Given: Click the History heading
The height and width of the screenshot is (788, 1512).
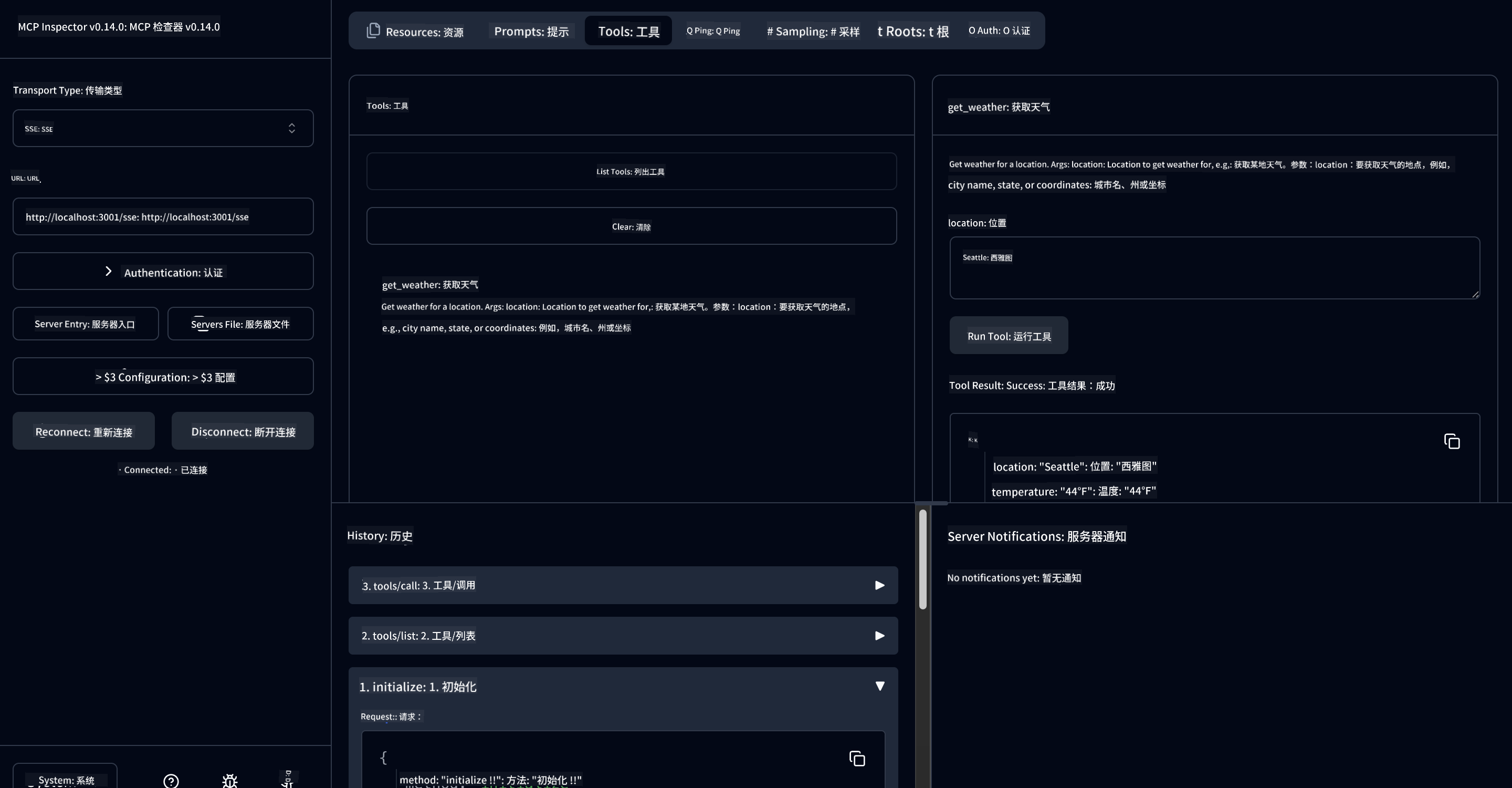Looking at the screenshot, I should pyautogui.click(x=380, y=535).
